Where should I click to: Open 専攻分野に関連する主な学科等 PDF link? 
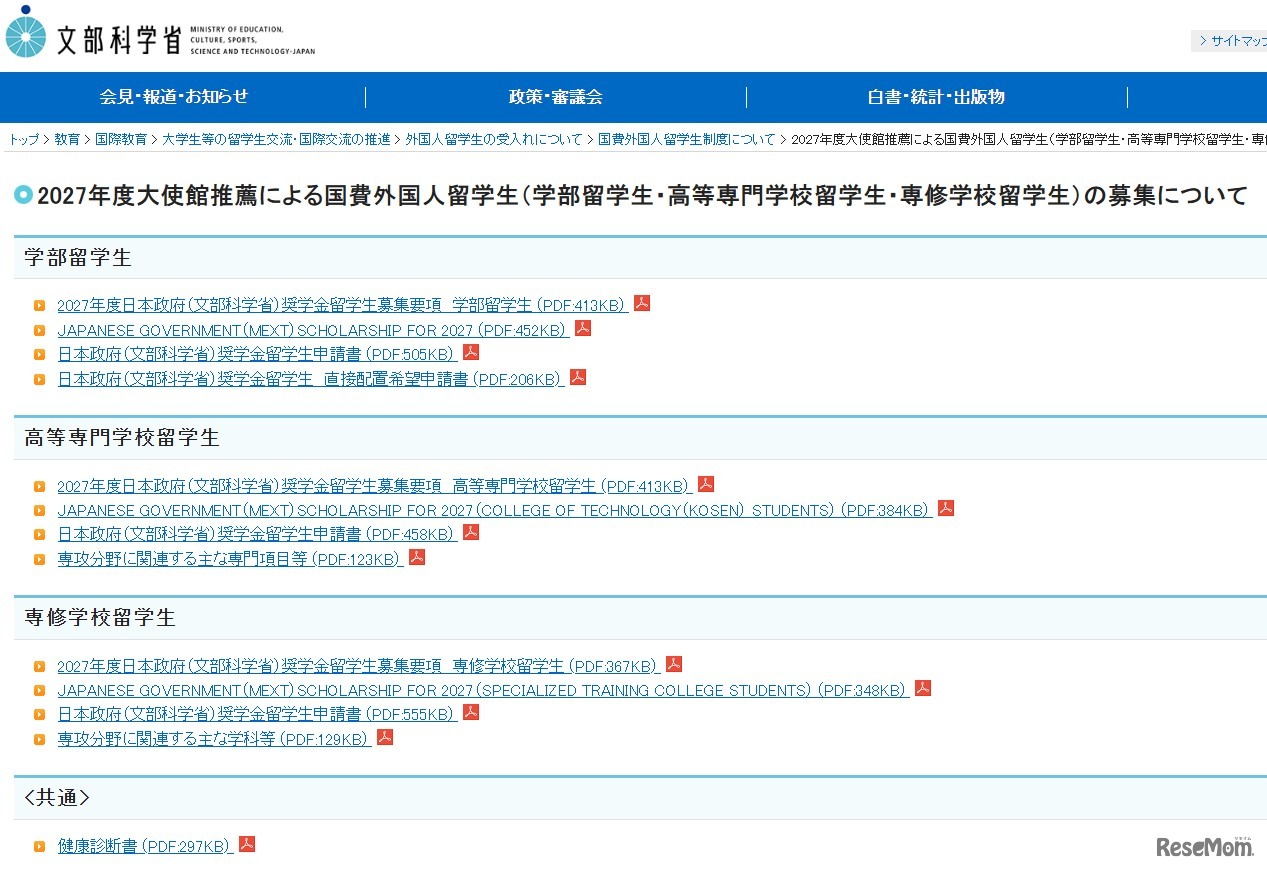coord(214,739)
